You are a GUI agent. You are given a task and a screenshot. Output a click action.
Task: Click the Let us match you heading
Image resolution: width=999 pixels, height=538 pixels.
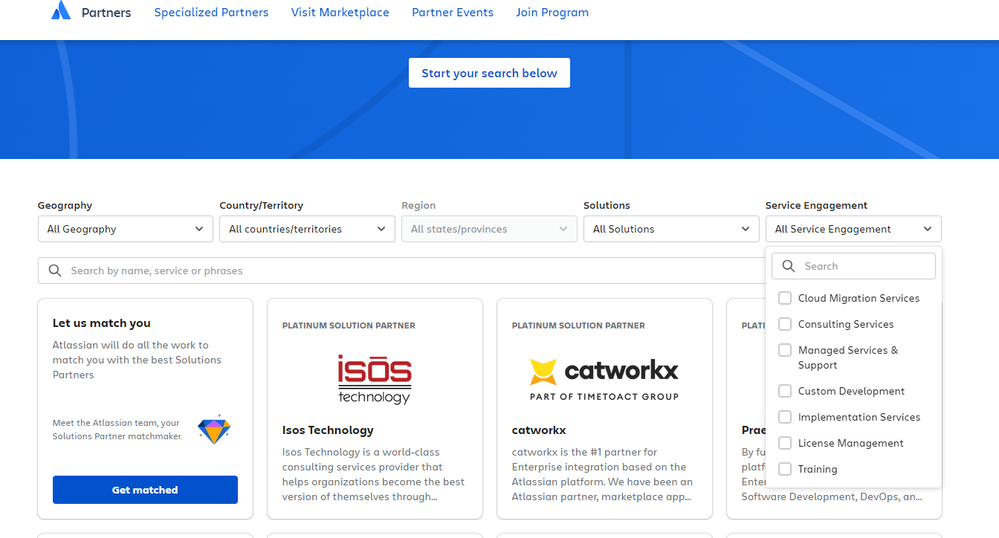[x=101, y=323]
